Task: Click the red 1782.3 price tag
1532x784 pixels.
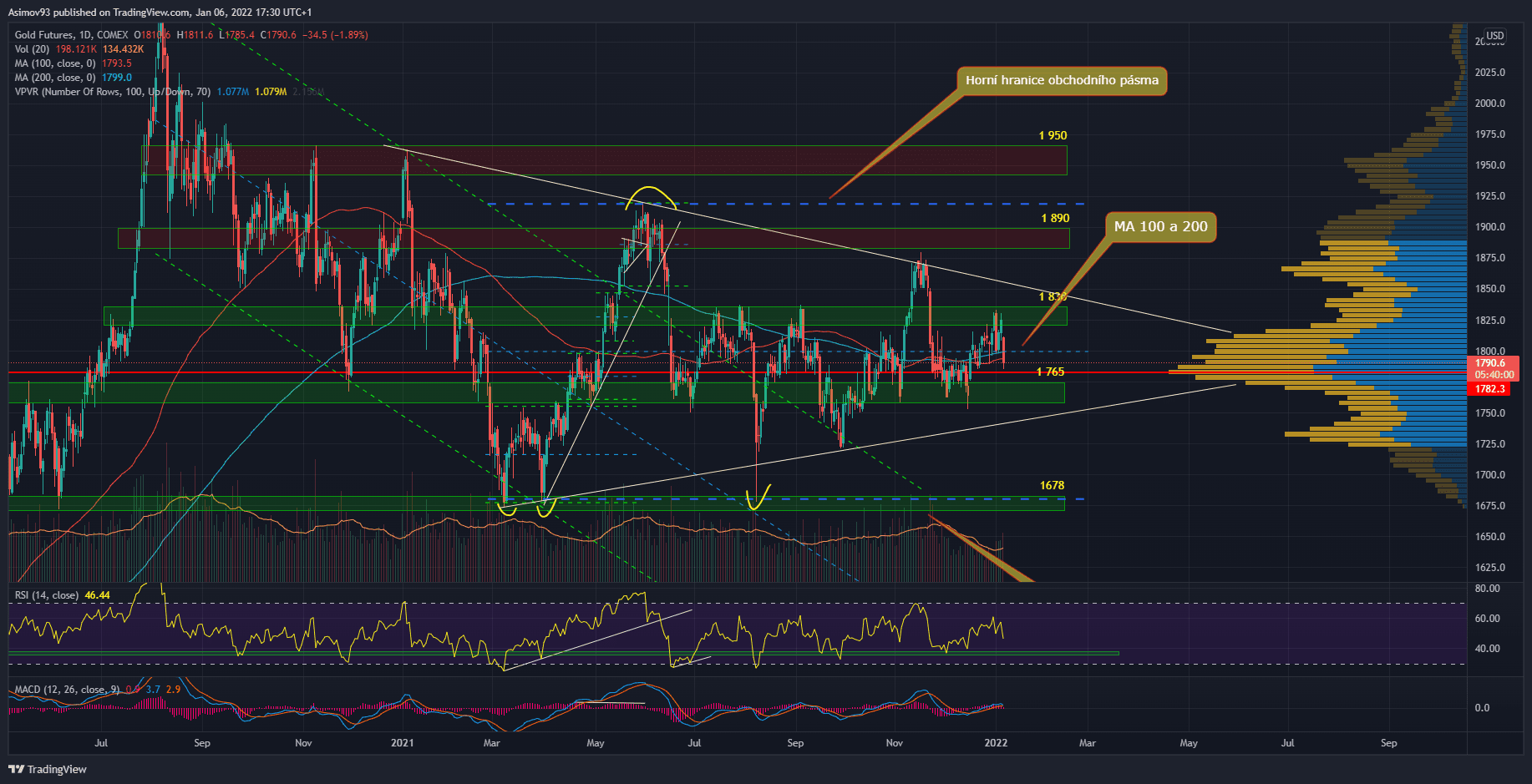Action: [1489, 389]
